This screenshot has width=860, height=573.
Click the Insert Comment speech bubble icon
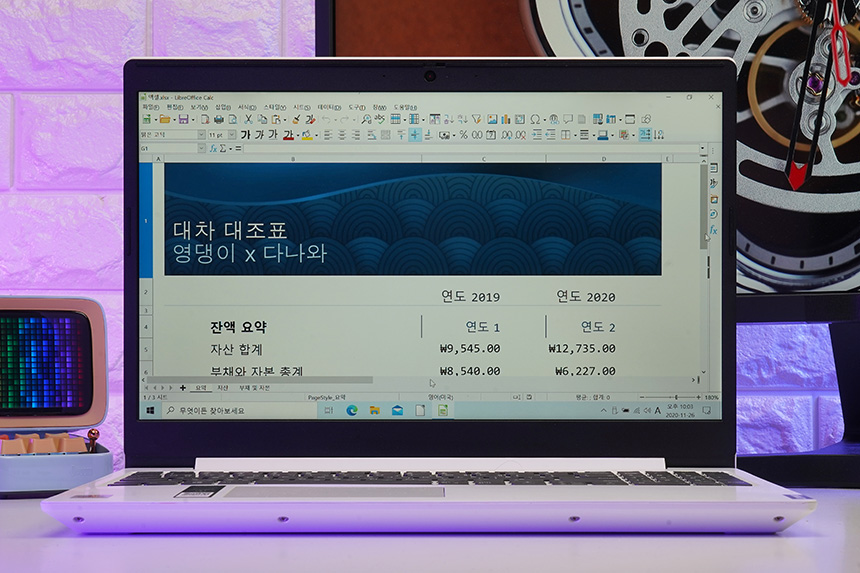[x=568, y=119]
